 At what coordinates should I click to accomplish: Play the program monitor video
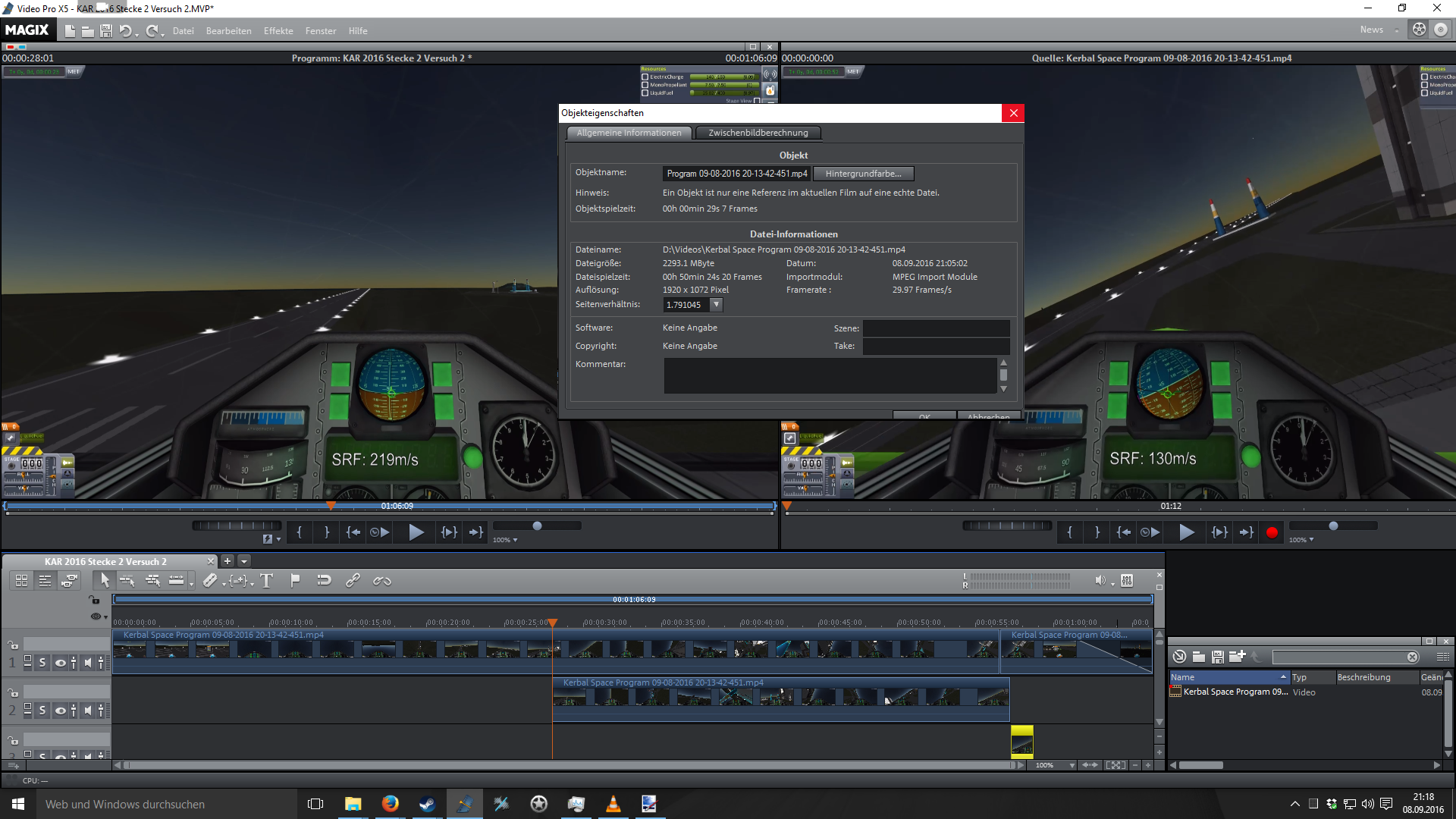pyautogui.click(x=416, y=532)
